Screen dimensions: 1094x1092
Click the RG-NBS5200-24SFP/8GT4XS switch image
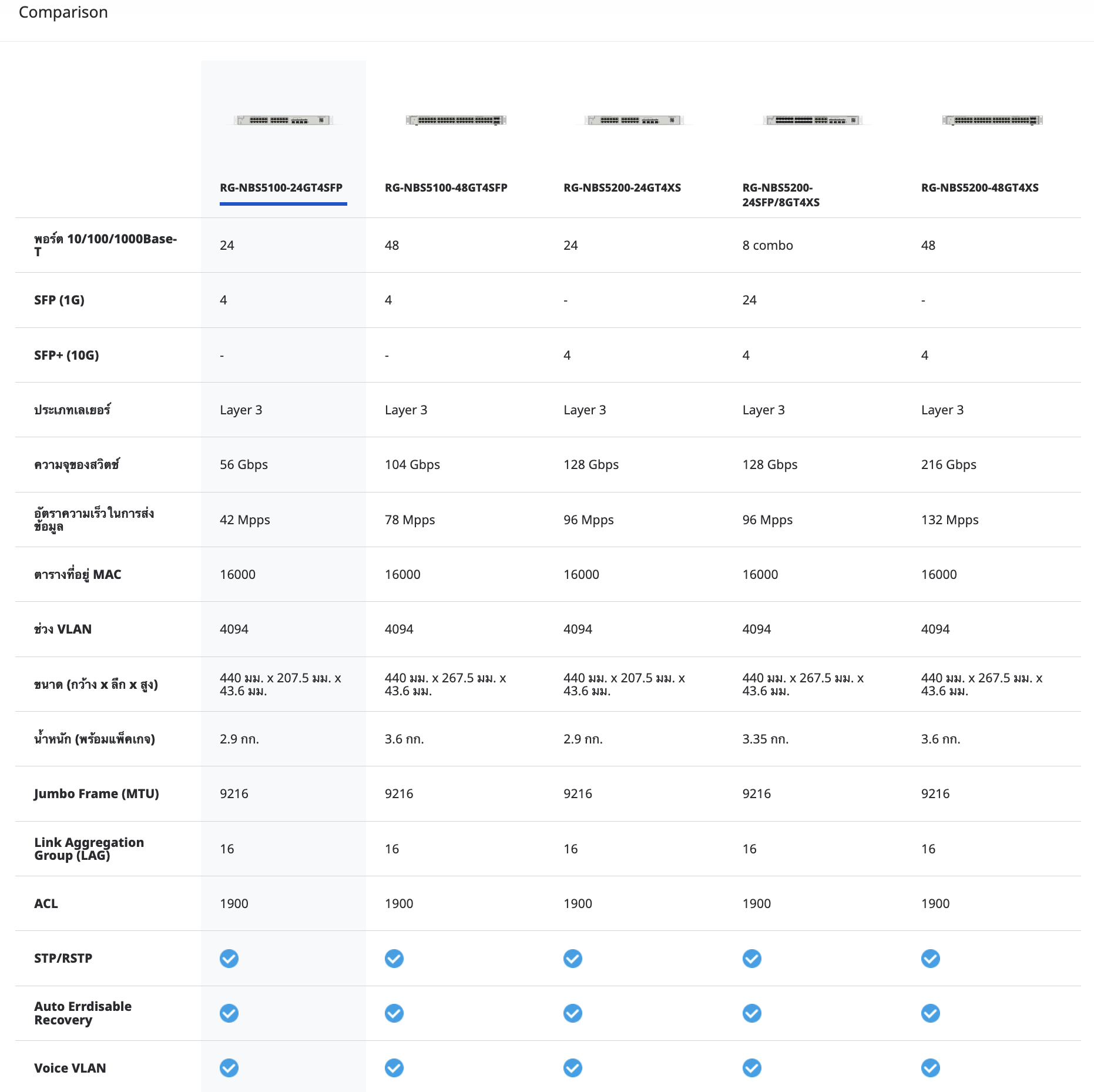click(813, 120)
